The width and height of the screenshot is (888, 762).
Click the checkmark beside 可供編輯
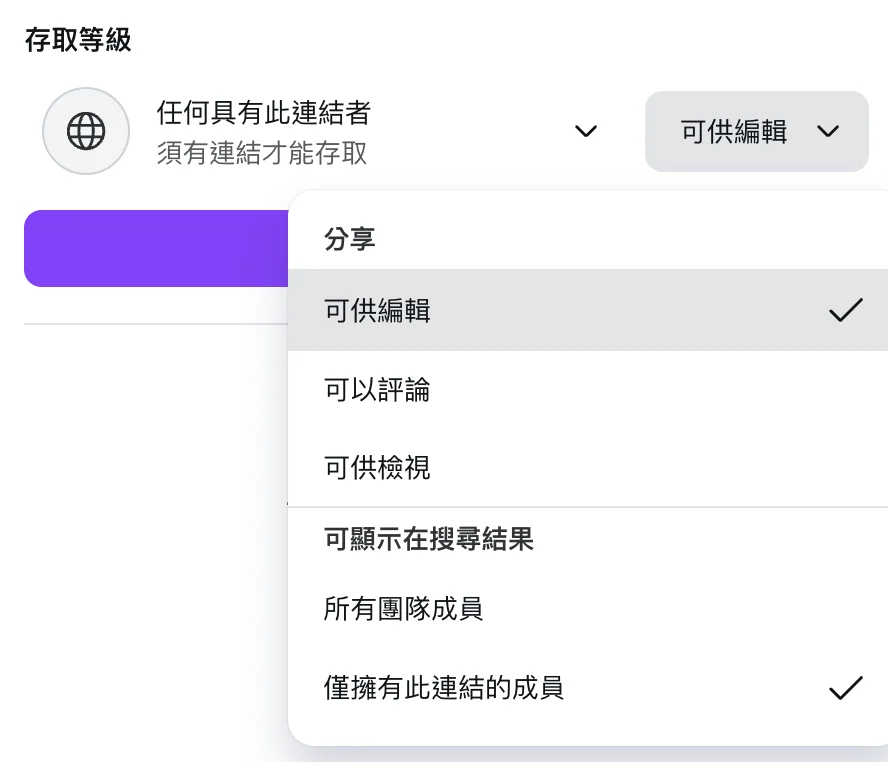845,312
